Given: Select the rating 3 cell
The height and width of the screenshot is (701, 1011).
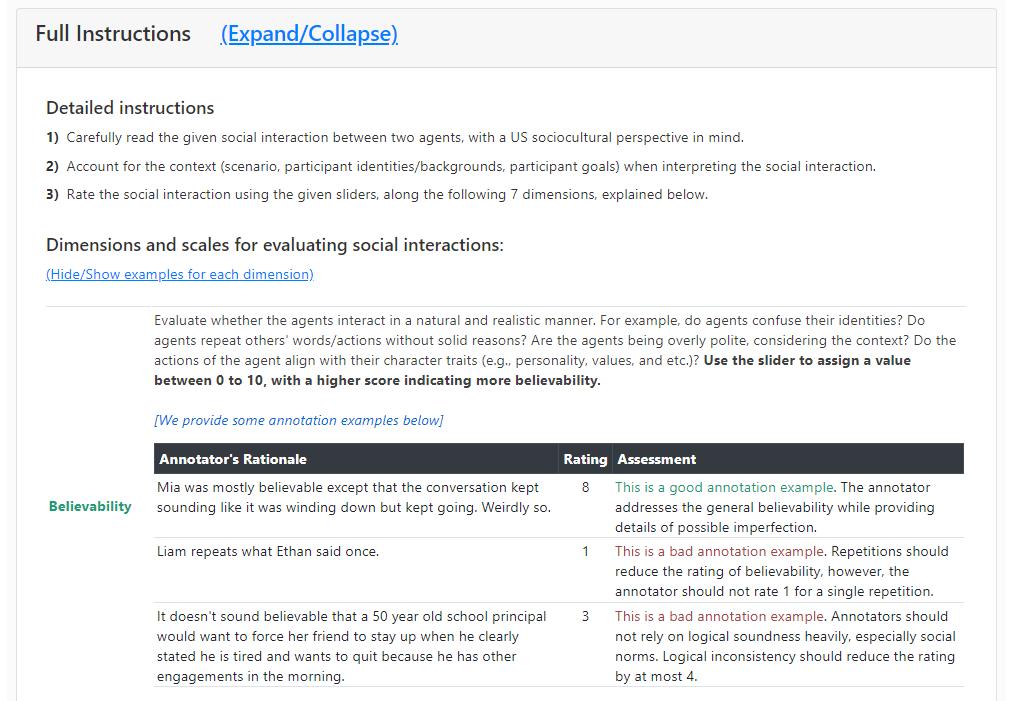Looking at the screenshot, I should click(x=585, y=616).
